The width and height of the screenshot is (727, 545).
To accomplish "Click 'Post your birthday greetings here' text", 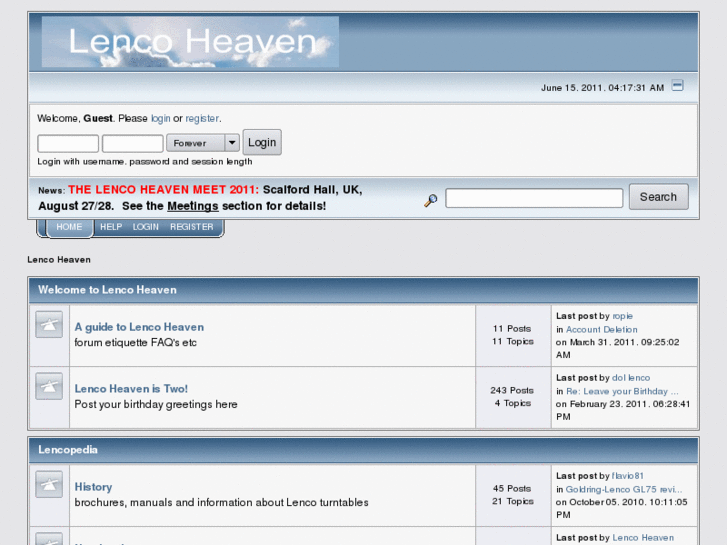I will (156, 404).
